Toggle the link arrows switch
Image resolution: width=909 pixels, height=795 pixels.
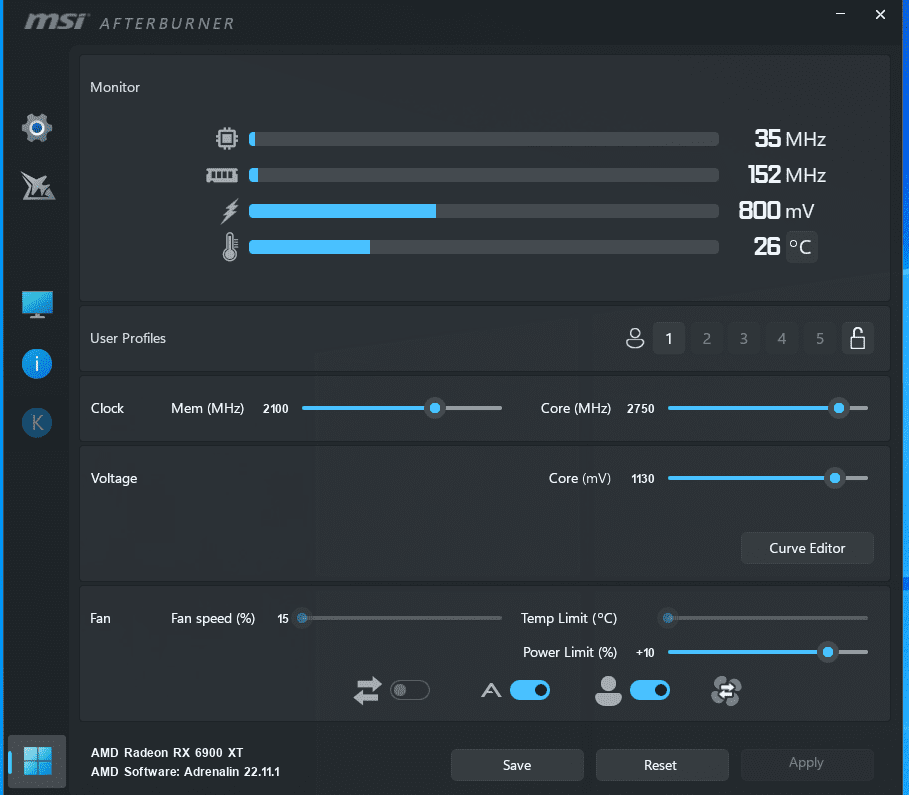pyautogui.click(x=410, y=691)
